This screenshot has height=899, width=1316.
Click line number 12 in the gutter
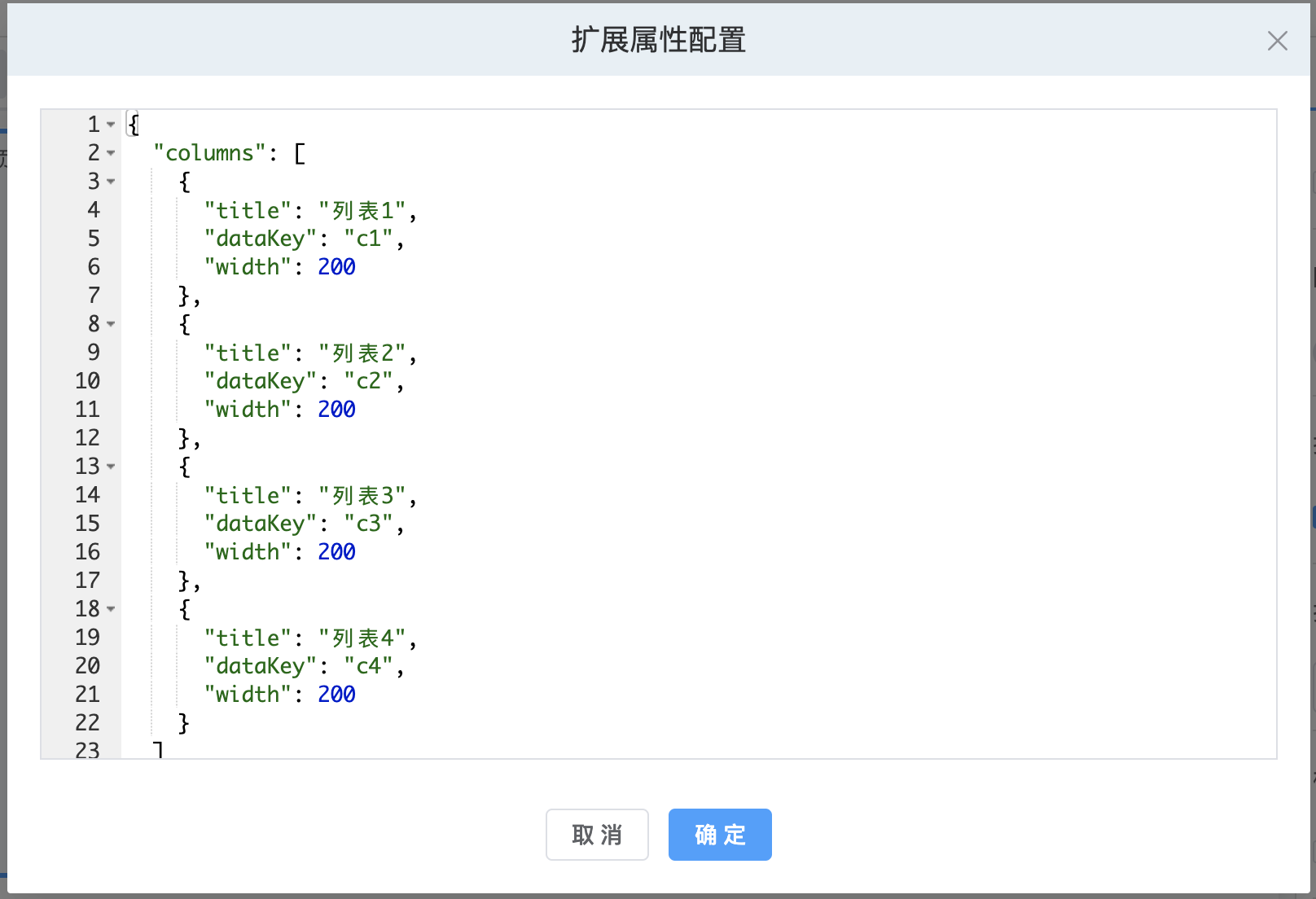click(x=88, y=438)
